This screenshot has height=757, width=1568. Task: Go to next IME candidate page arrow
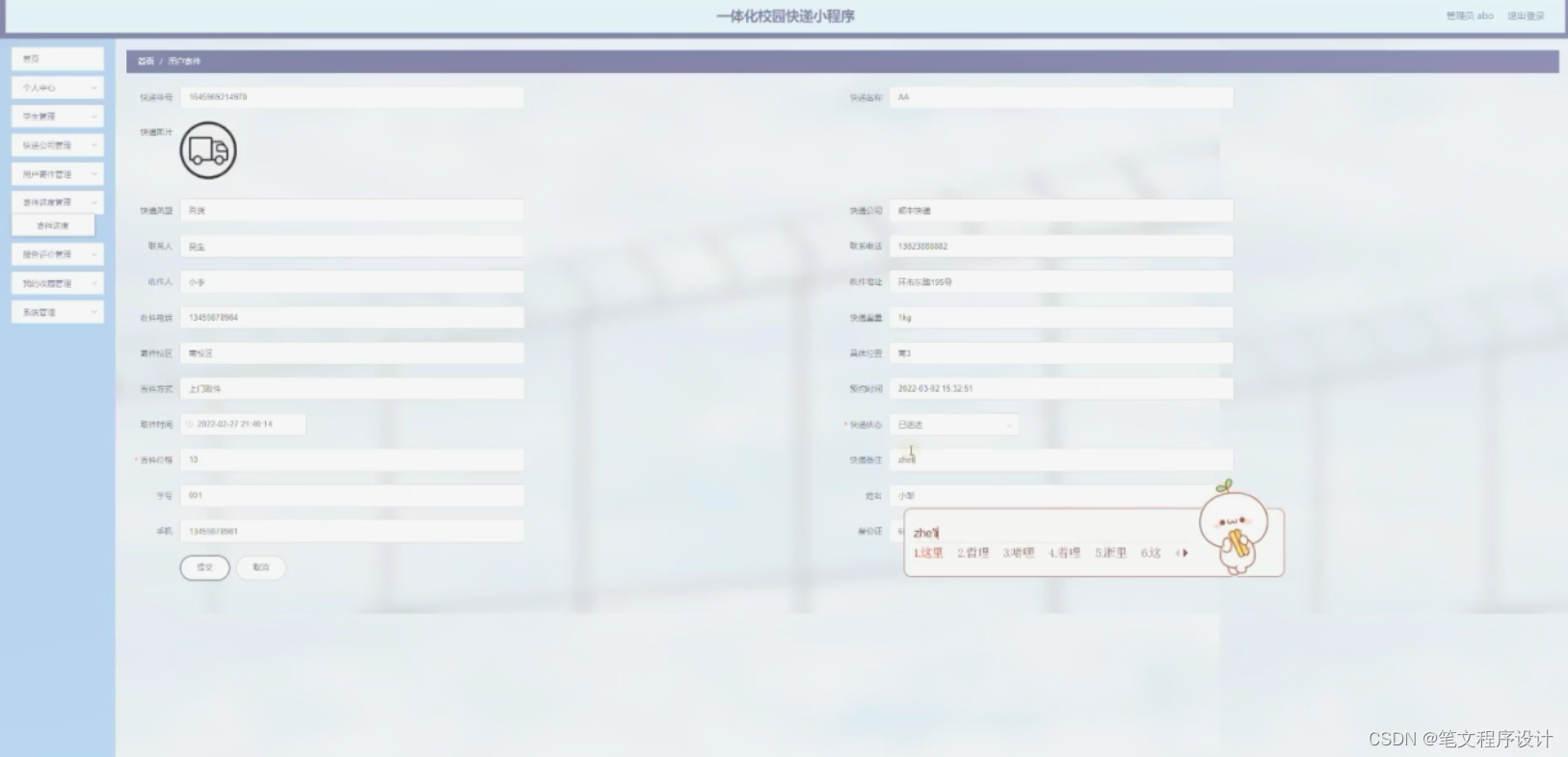point(1185,553)
